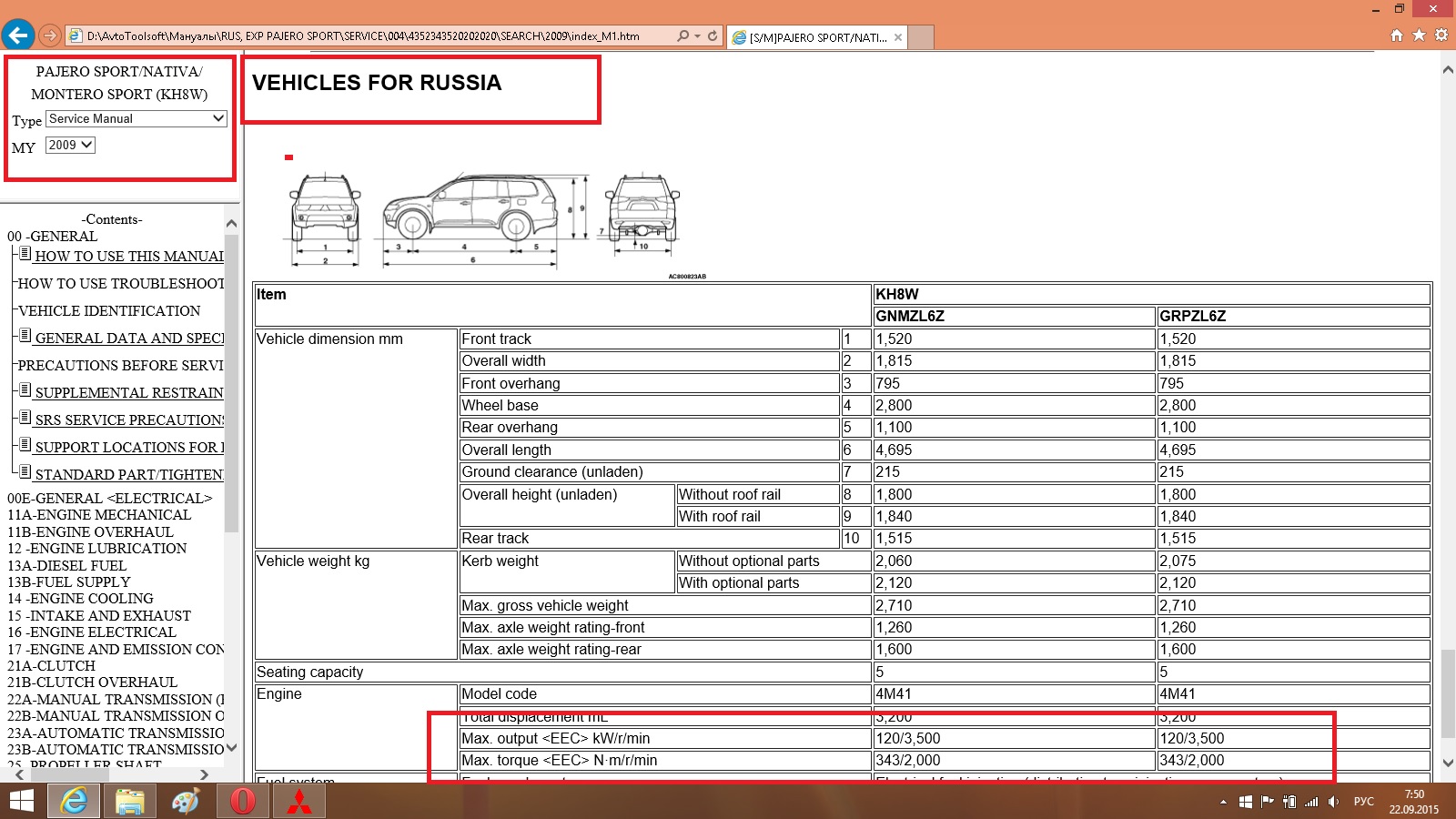
Task: Open the MY 2009 year dropdown
Action: (70, 146)
